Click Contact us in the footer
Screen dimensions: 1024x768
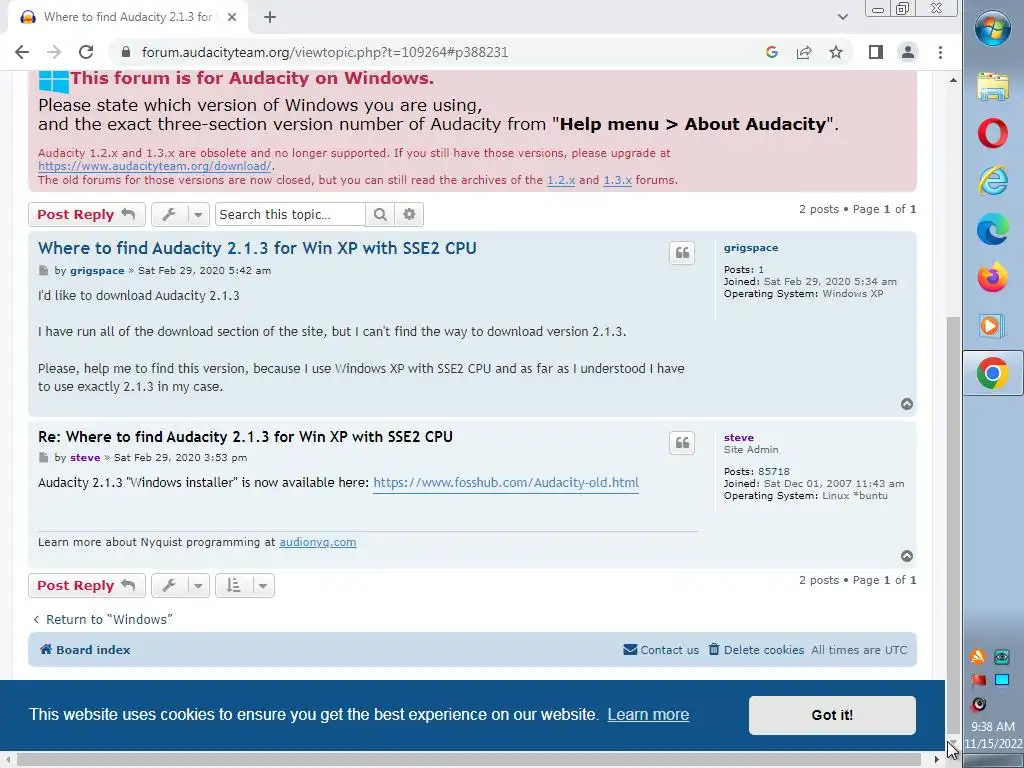pos(662,650)
